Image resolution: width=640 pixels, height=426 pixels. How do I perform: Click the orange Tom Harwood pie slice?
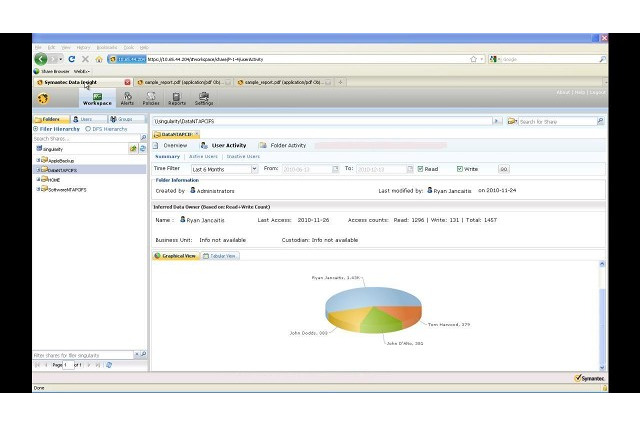tap(404, 313)
